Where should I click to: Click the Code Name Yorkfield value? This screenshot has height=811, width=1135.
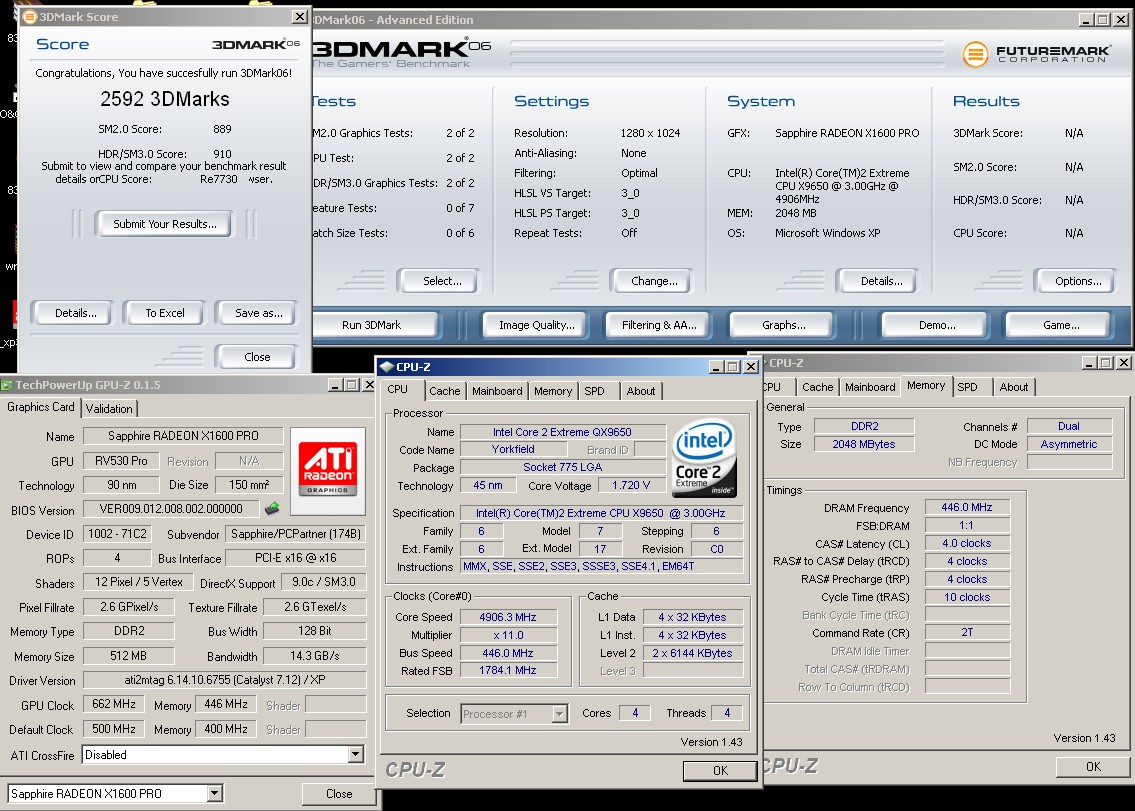[513, 449]
